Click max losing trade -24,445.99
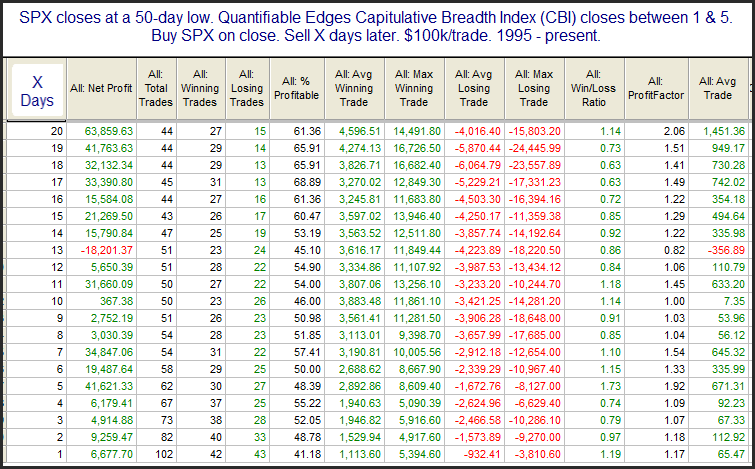This screenshot has width=755, height=469. 536,148
